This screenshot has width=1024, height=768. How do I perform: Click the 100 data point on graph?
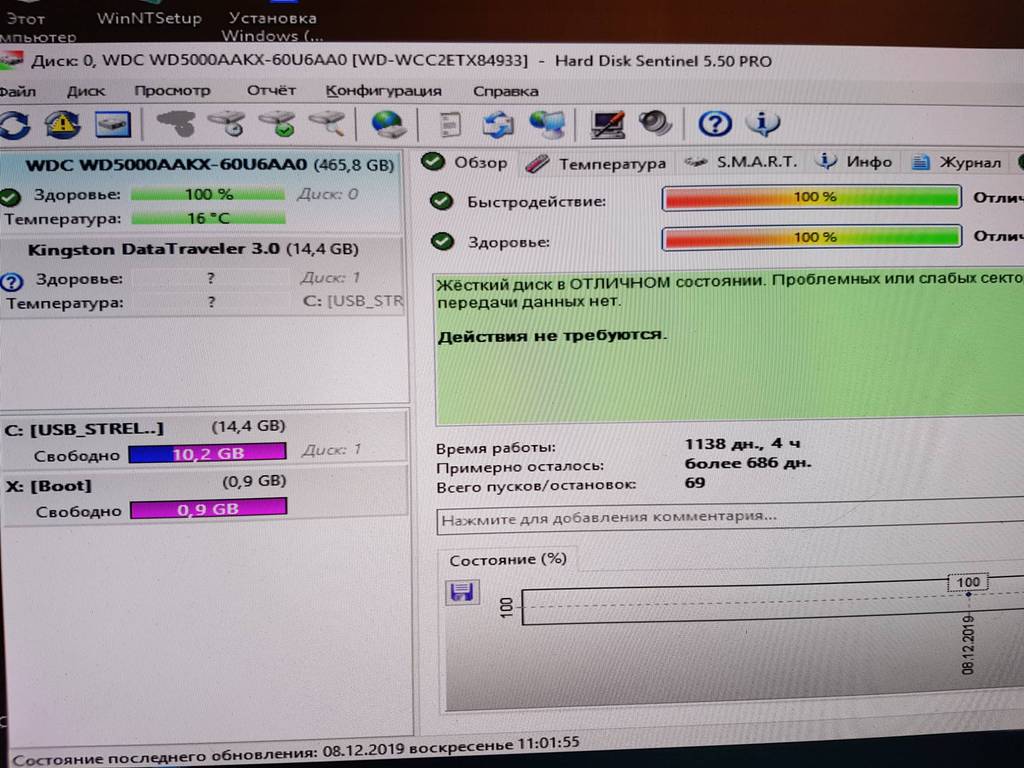pos(968,583)
